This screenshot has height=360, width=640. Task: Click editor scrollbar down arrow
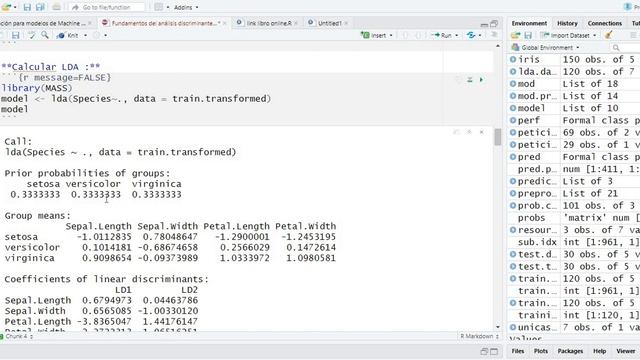pos(498,327)
